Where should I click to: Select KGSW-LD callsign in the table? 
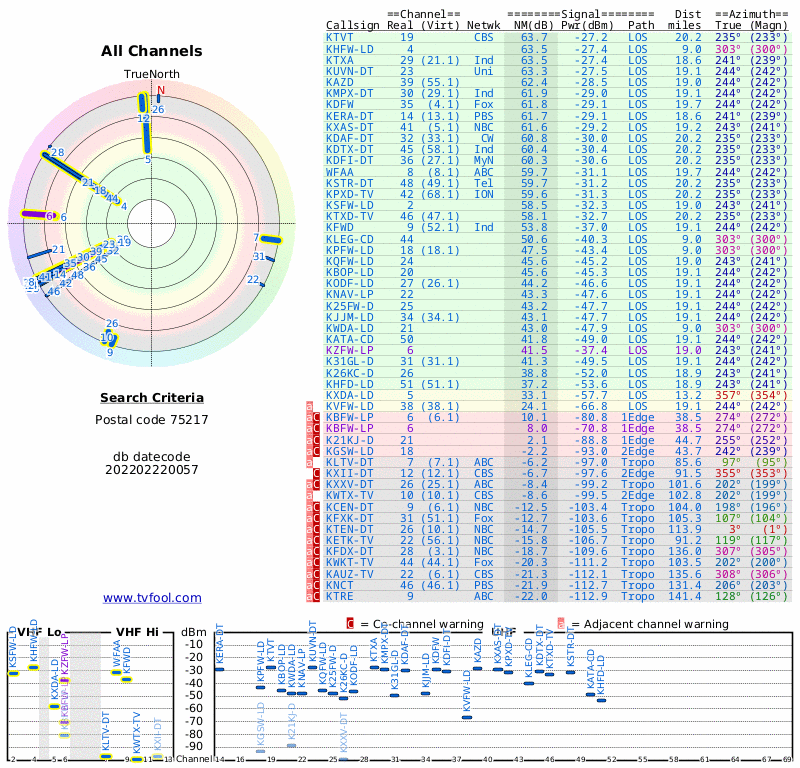click(349, 452)
